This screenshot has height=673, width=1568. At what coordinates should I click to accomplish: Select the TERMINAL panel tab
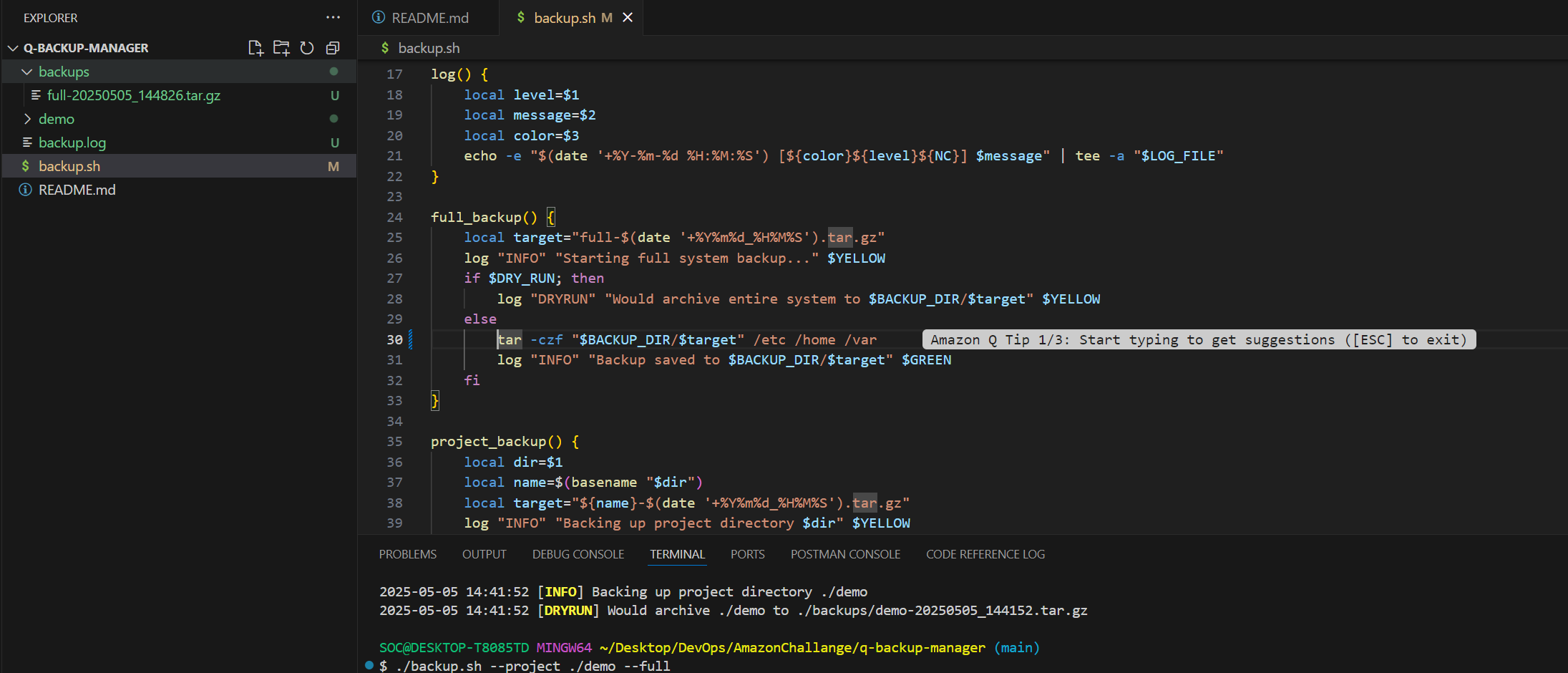click(678, 554)
